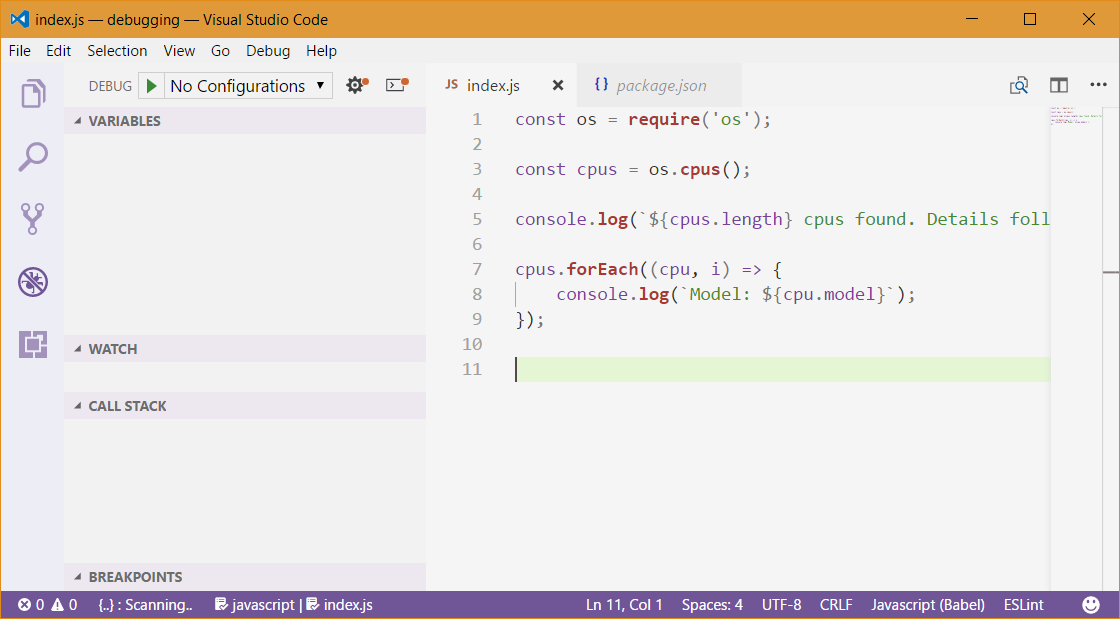Open the Explorer view in the activity bar
This screenshot has width=1120, height=619.
click(33, 94)
